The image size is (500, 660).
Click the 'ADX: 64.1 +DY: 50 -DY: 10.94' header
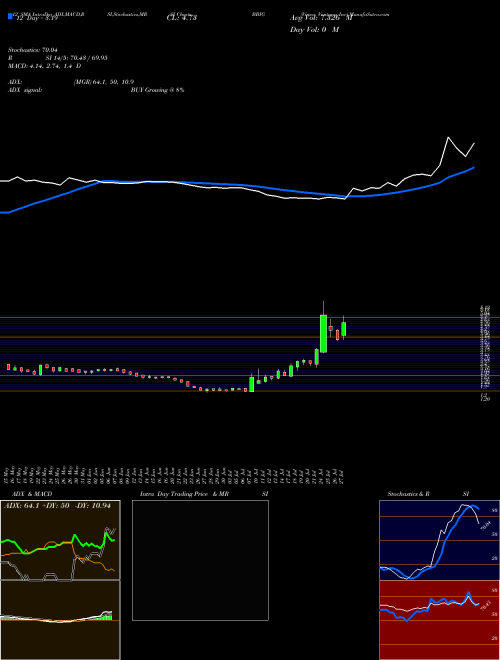coord(57,506)
